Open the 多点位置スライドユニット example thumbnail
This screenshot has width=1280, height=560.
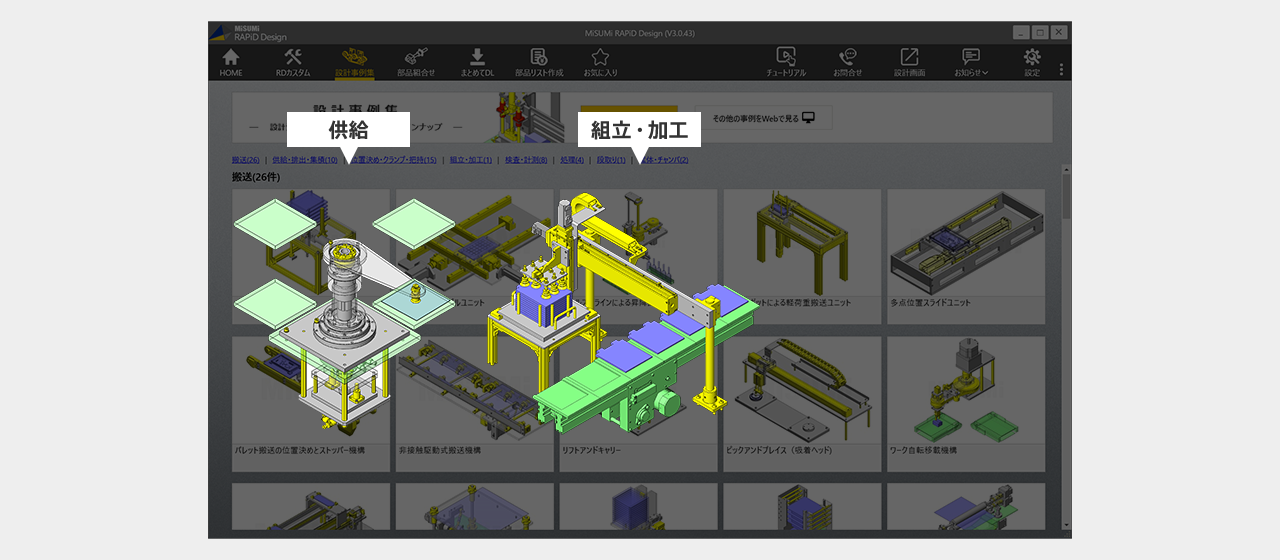[966, 256]
